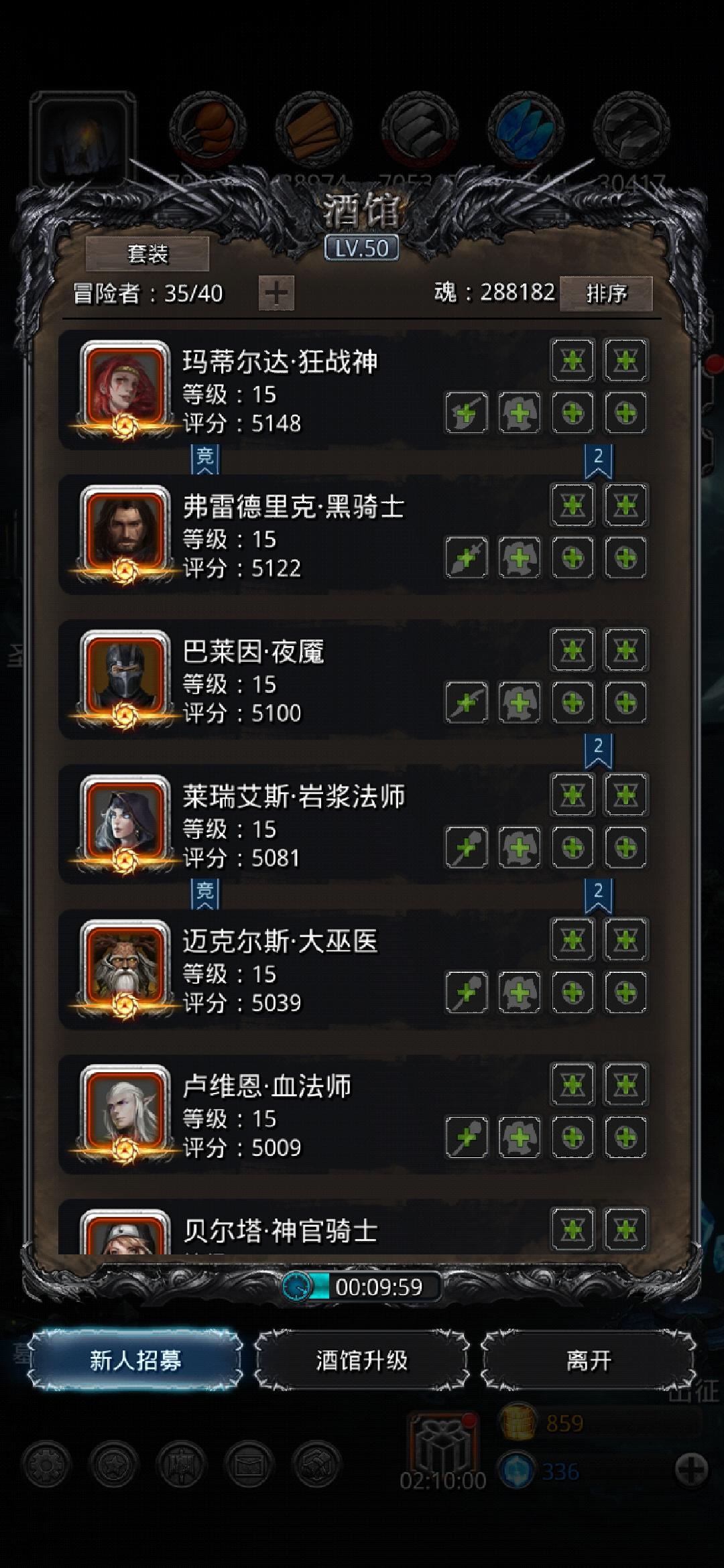Click the number 2 bookmark above 莱瑞艾斯·岩浆法师

pyautogui.click(x=599, y=750)
